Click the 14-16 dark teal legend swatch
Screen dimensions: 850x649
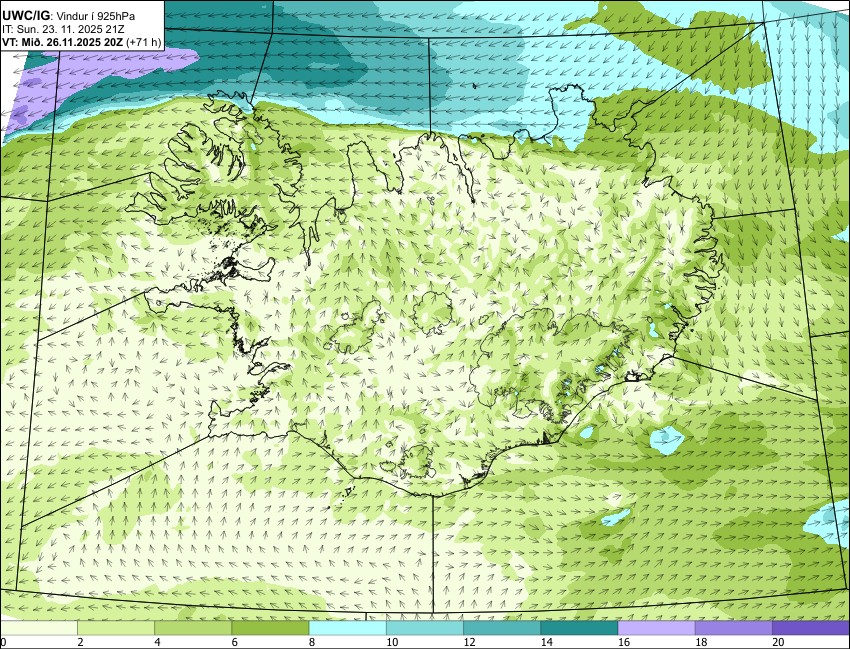[x=579, y=627]
